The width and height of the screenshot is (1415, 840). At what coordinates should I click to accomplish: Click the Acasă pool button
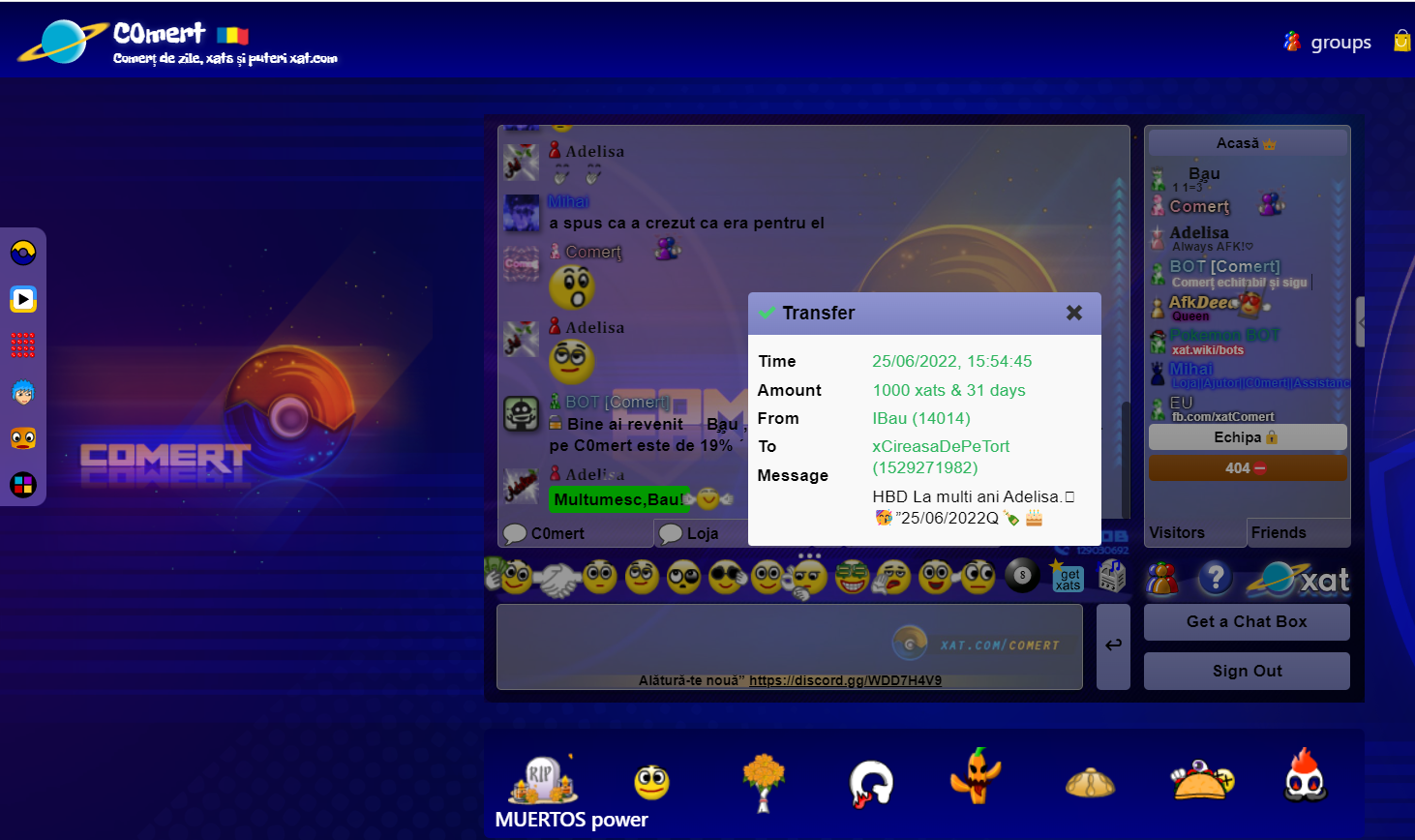(1247, 143)
